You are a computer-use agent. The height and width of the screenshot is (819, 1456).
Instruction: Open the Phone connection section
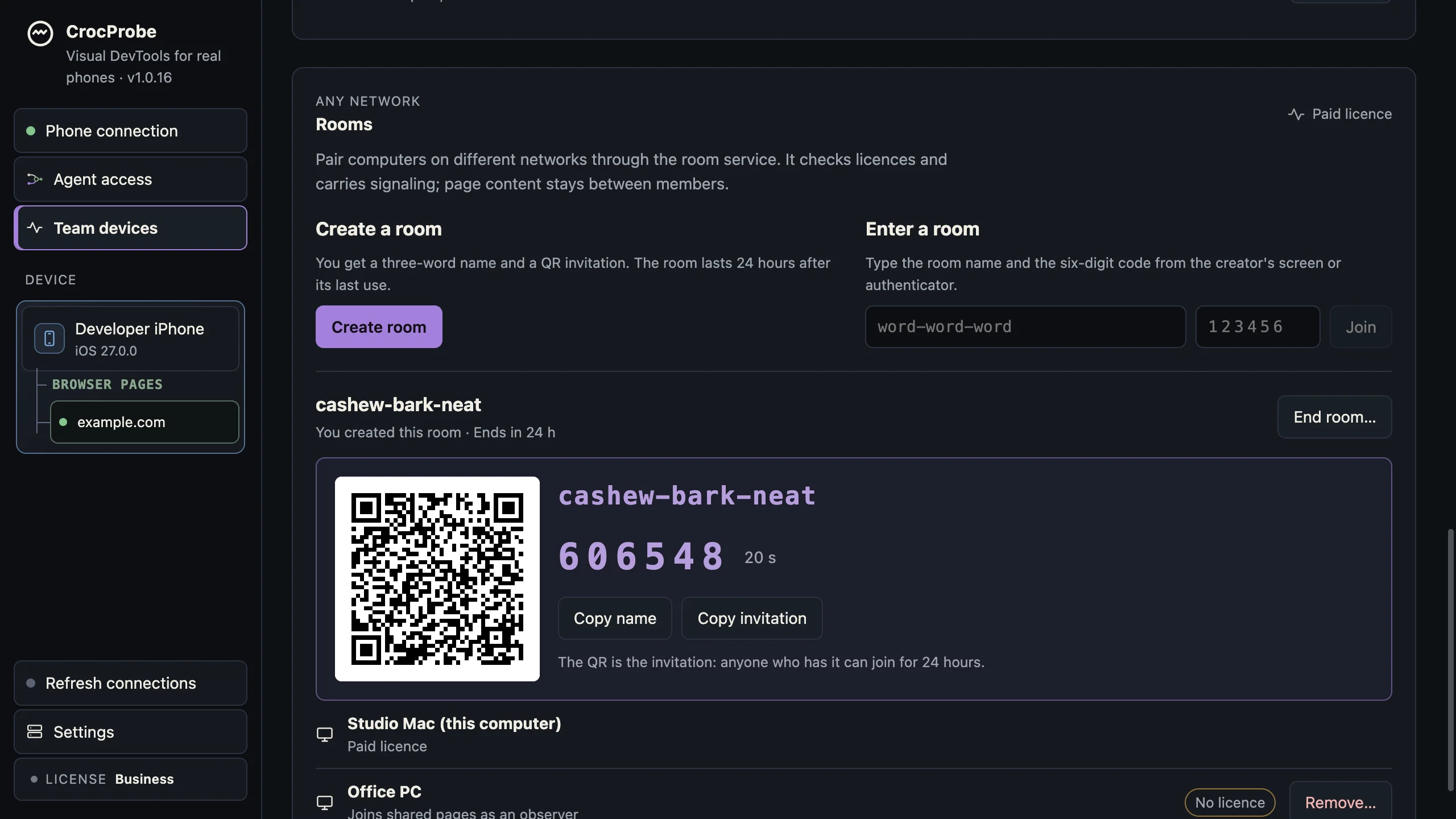tap(130, 131)
